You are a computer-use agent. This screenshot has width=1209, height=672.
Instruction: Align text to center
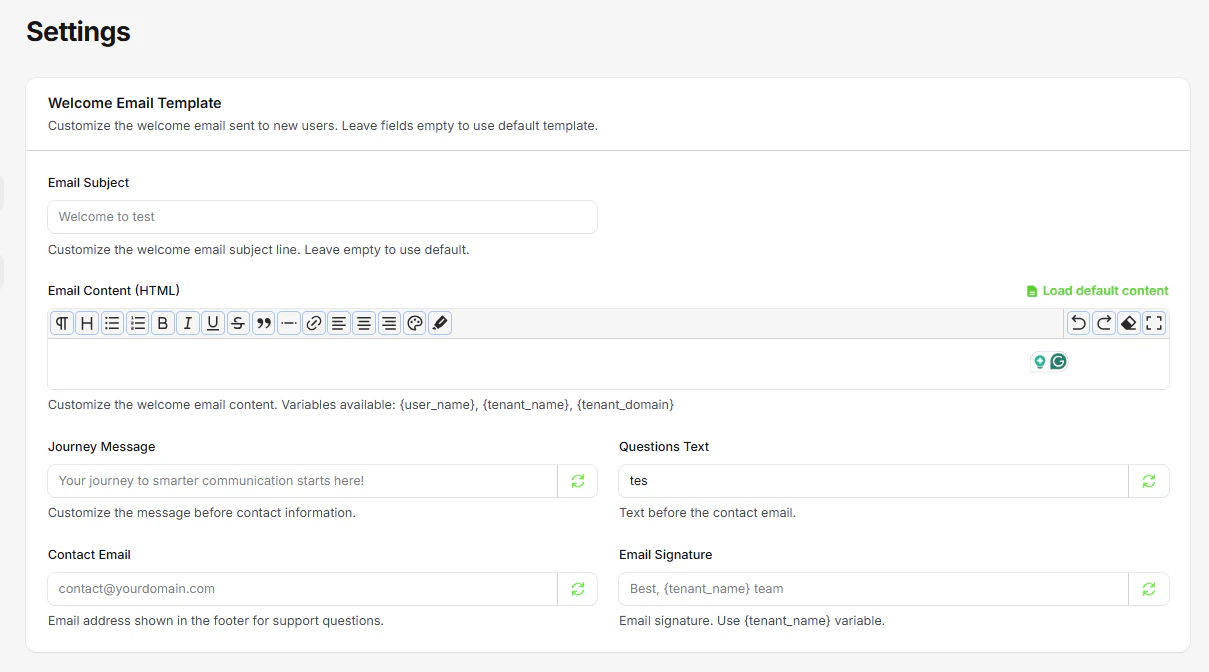click(x=363, y=322)
